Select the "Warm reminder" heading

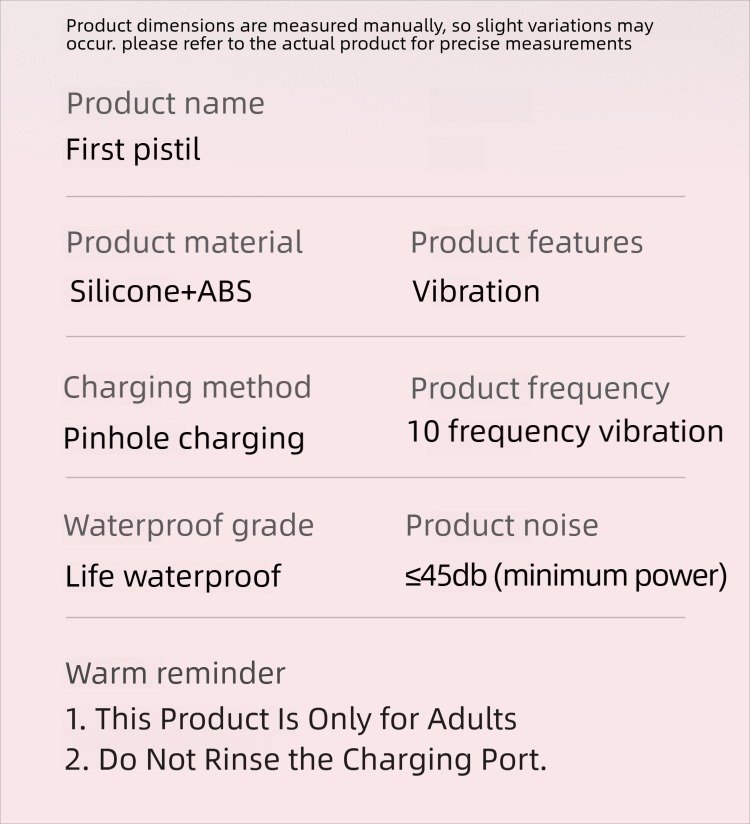point(175,673)
